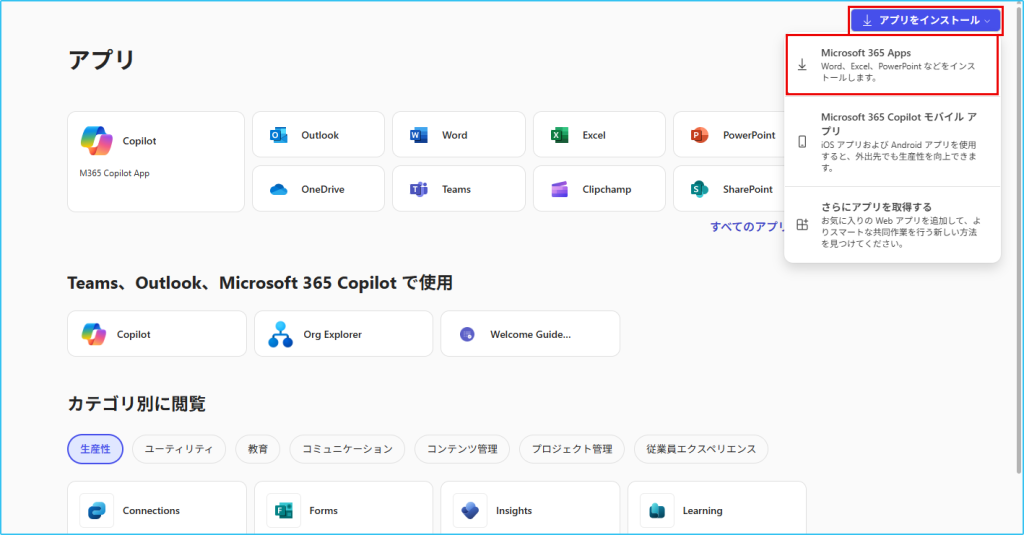Open the Connections card label

[x=151, y=511]
